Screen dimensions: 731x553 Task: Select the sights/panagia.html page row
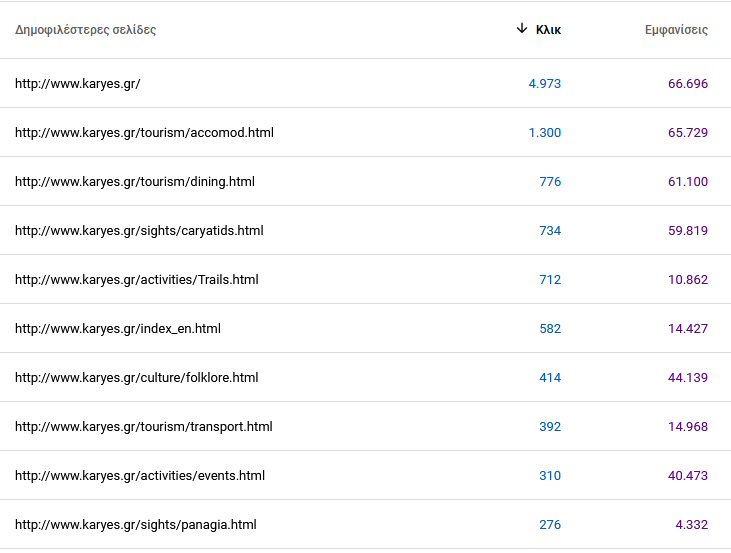click(366, 524)
